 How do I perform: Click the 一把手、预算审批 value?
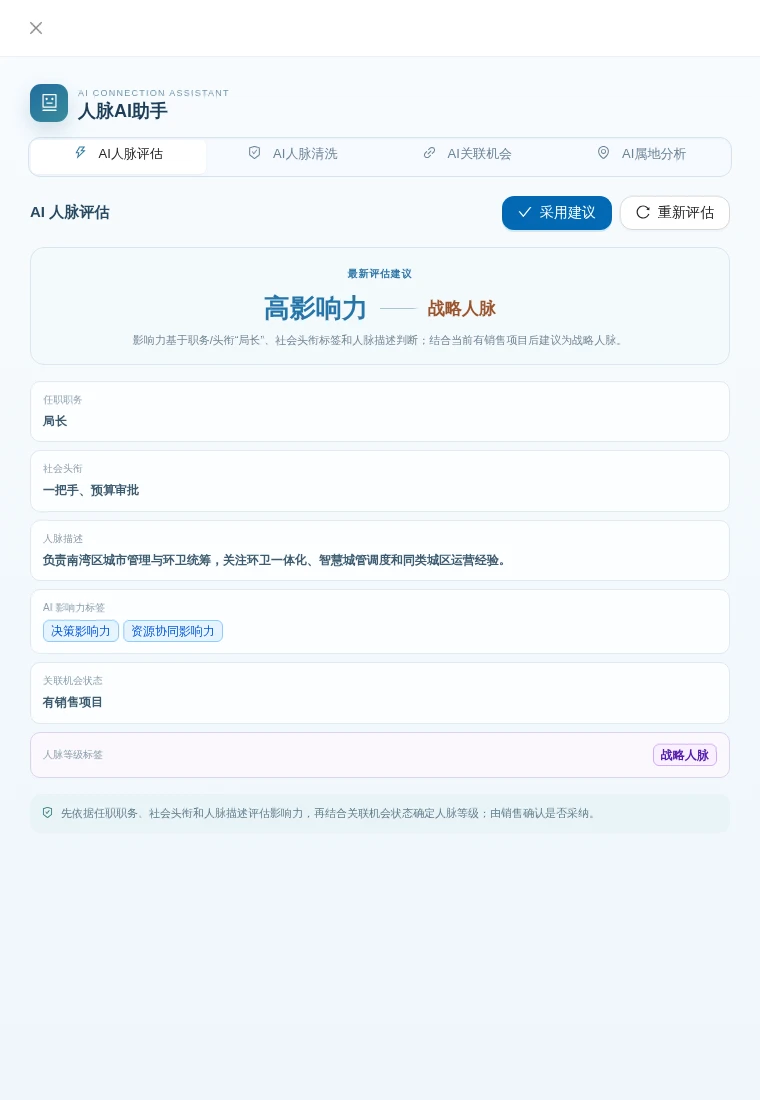click(x=91, y=490)
